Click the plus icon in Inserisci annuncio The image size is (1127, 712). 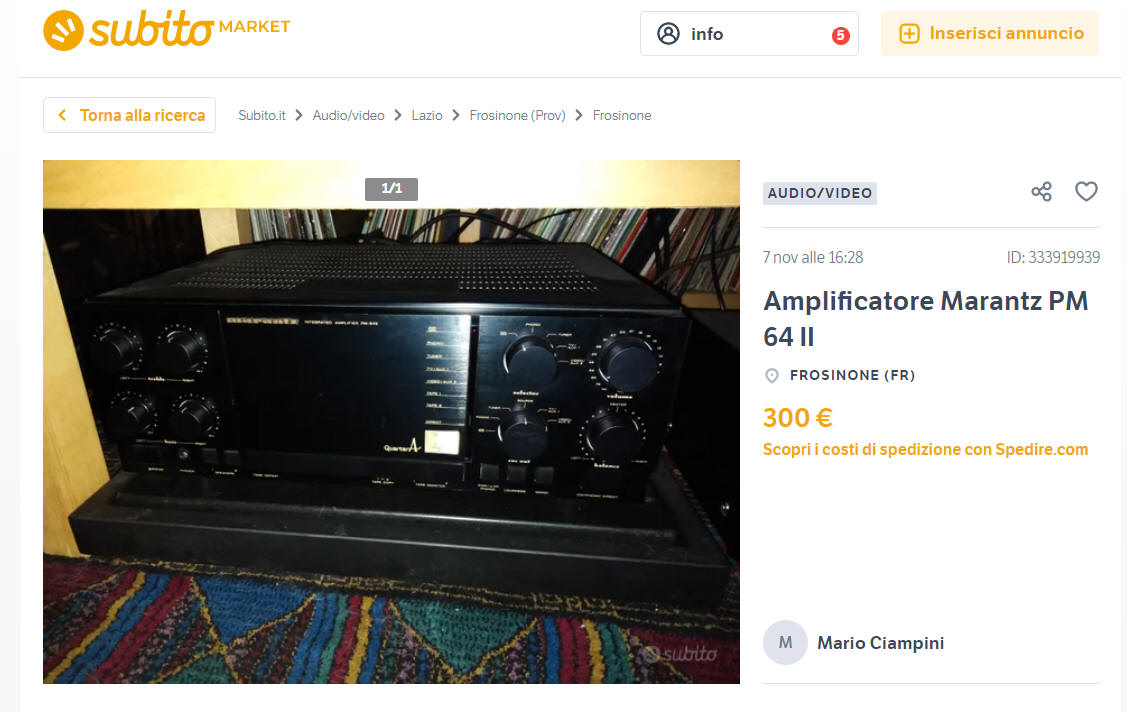pyautogui.click(x=909, y=34)
